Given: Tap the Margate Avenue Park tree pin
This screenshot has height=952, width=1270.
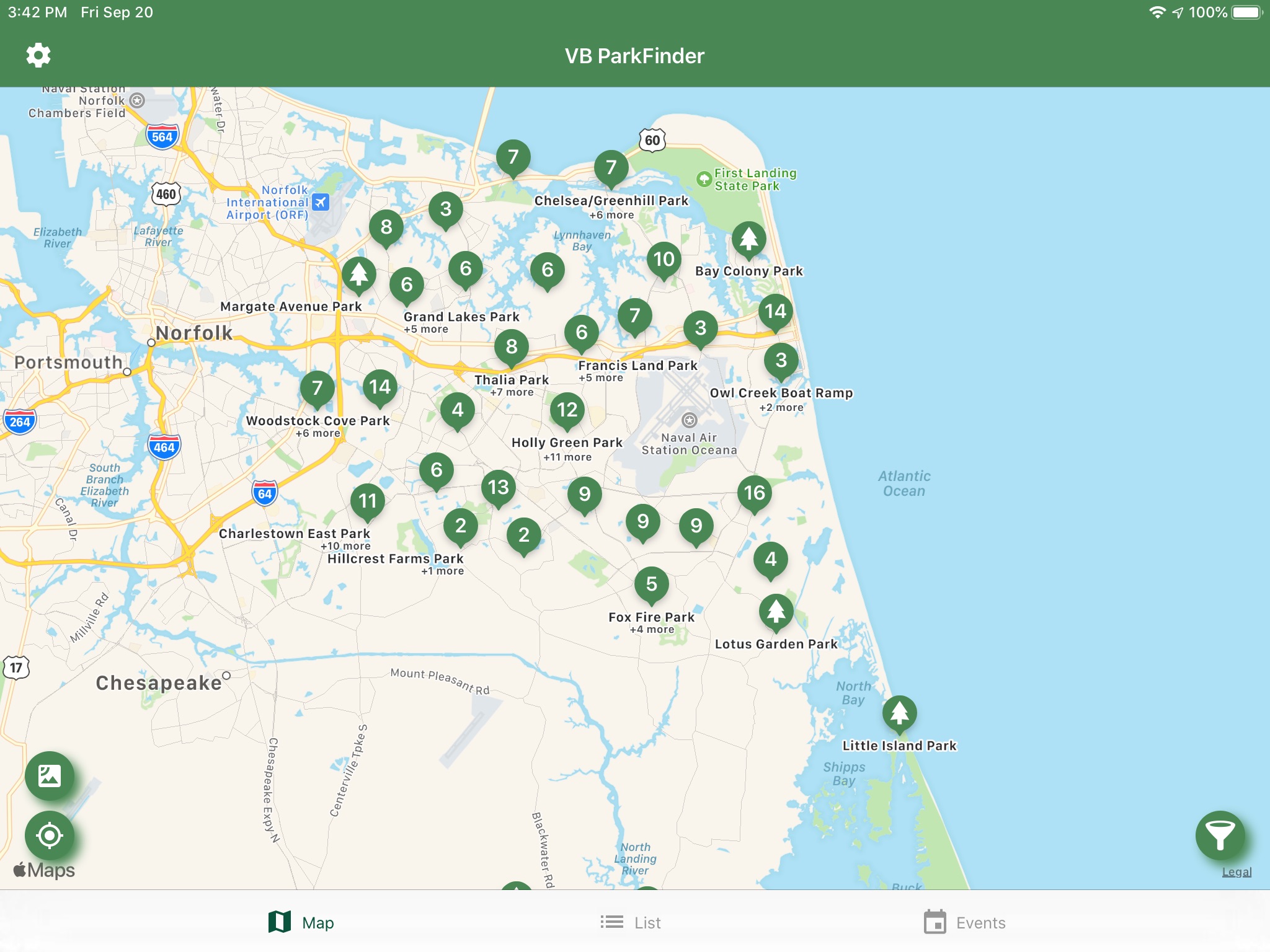Looking at the screenshot, I should coord(358,274).
